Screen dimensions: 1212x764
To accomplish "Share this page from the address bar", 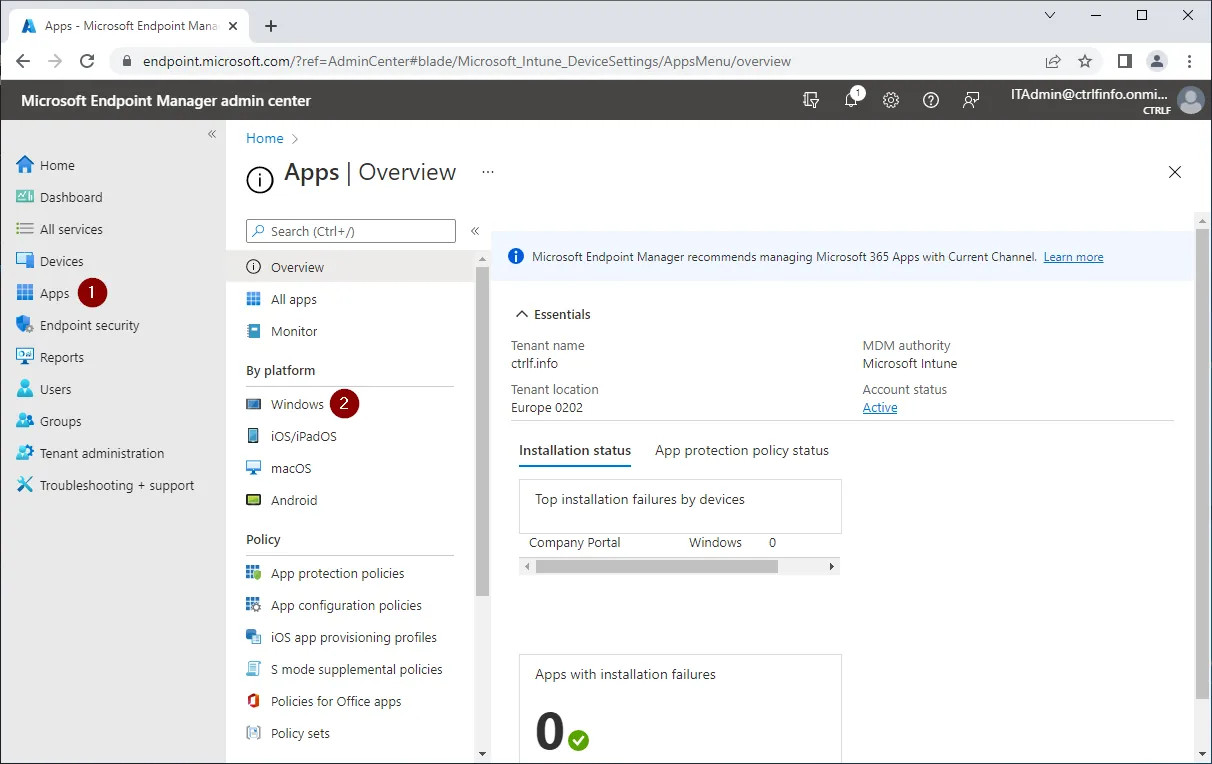I will 1053,61.
